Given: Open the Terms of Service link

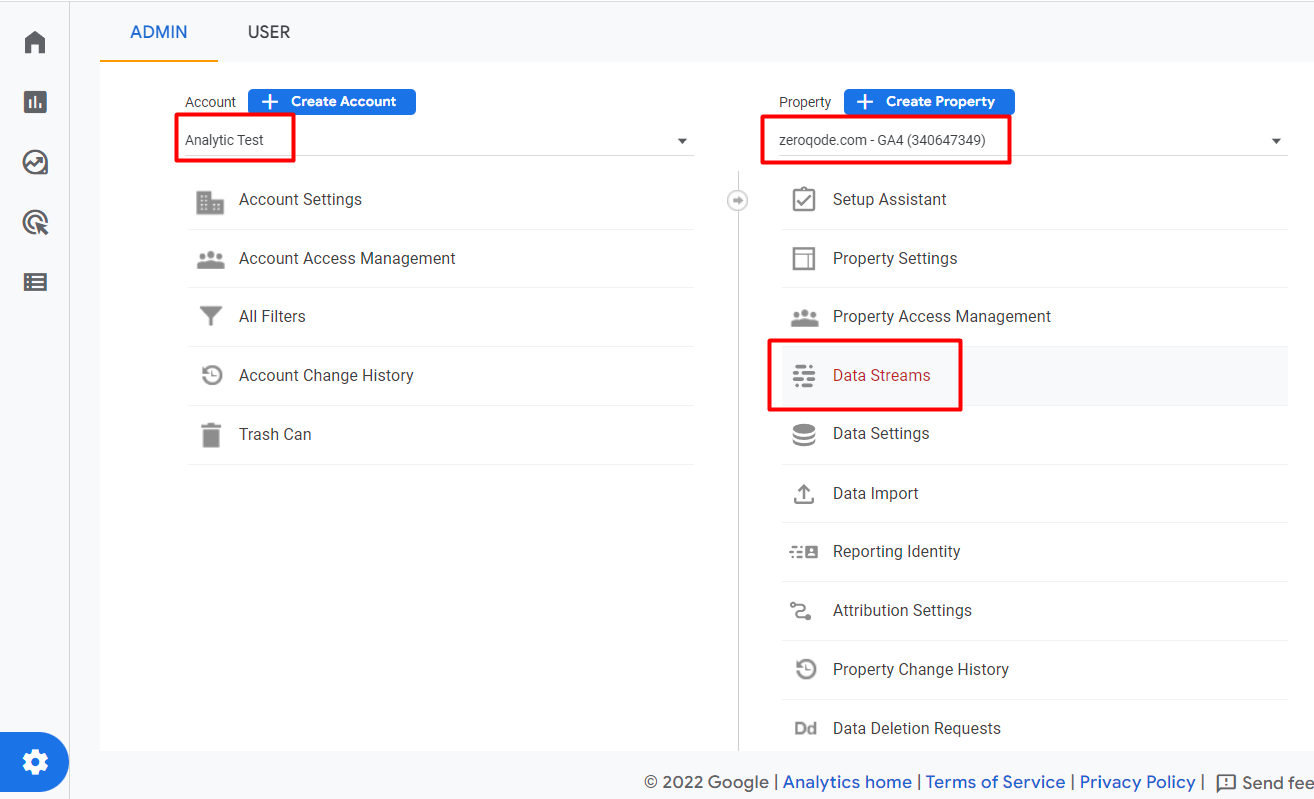Looking at the screenshot, I should [995, 782].
